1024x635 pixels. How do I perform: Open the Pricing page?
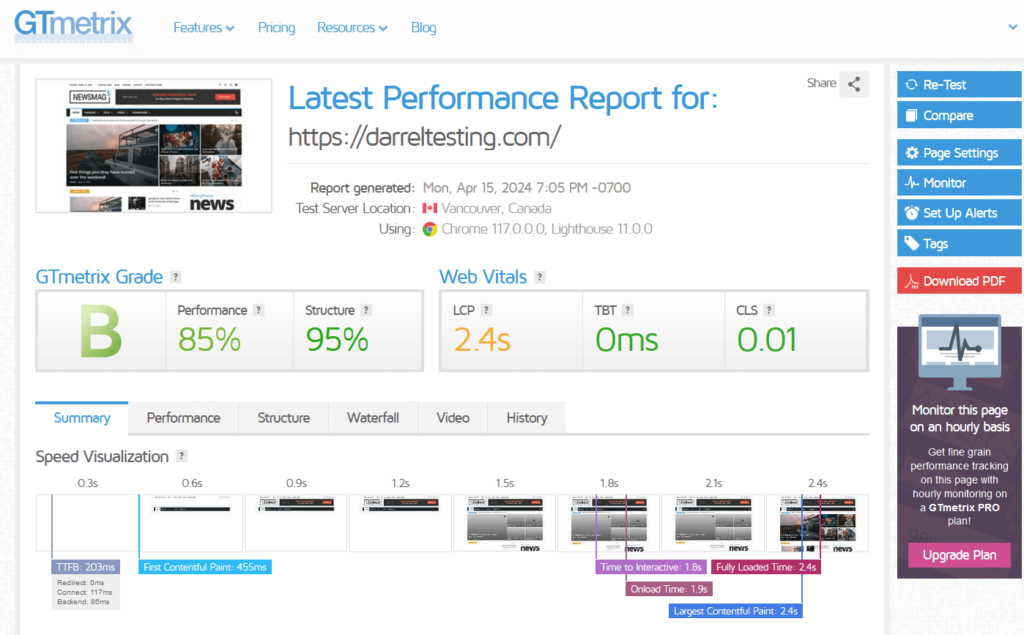coord(276,27)
